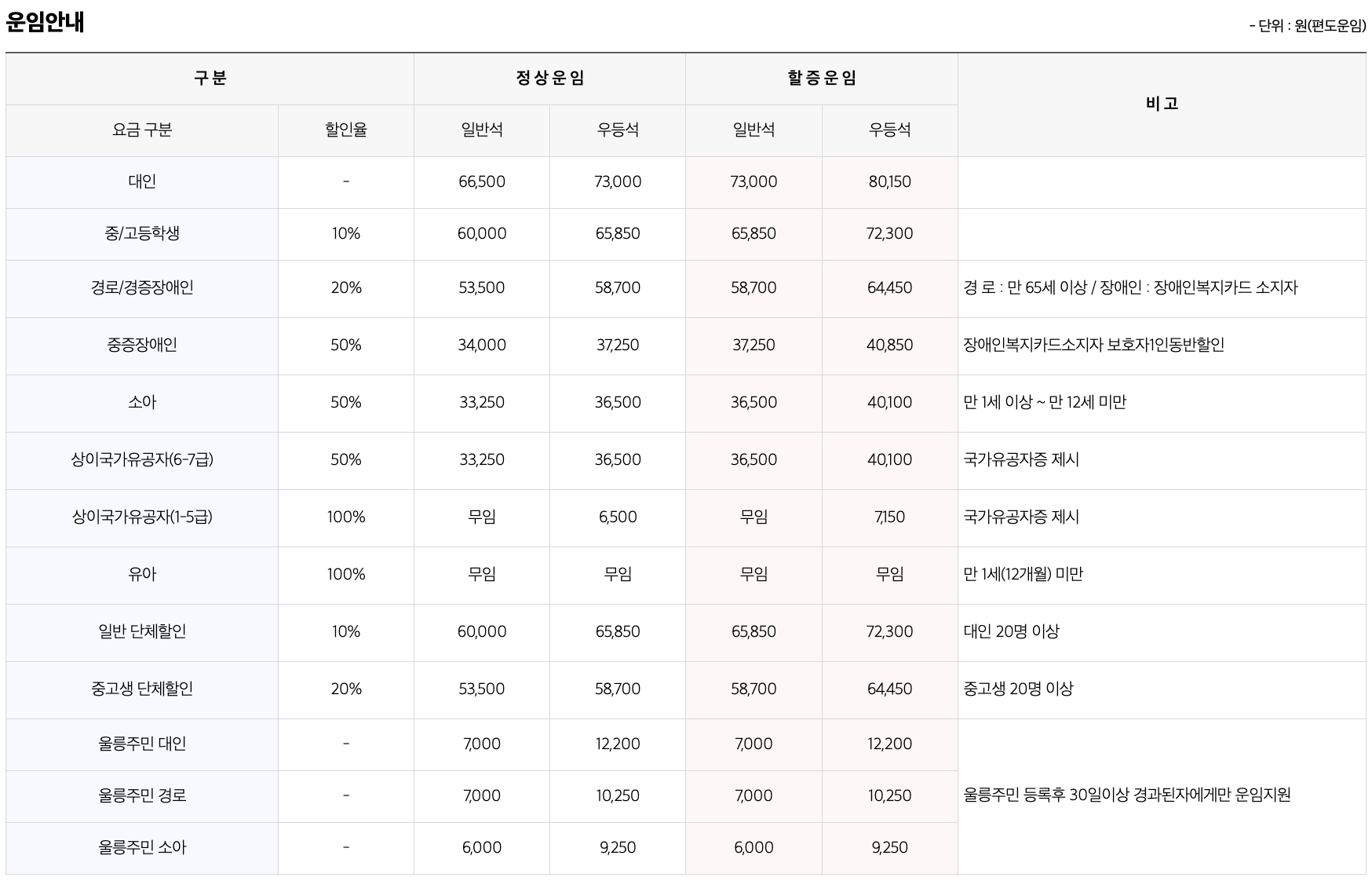The height and width of the screenshot is (881, 1372).
Task: Click the 요금 구분 subheader
Action: [140, 130]
